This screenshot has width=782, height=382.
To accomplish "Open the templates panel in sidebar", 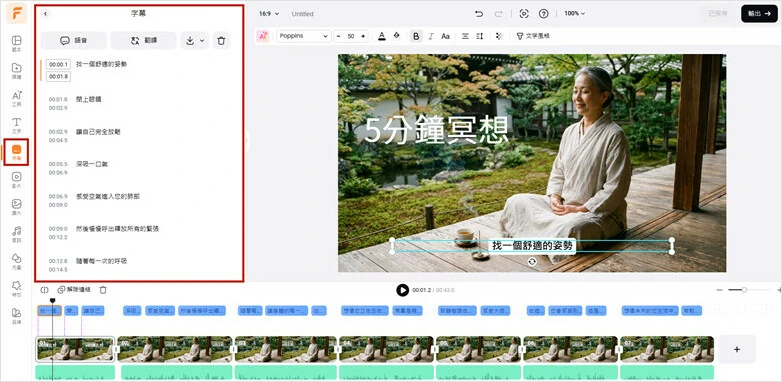I will [16, 43].
